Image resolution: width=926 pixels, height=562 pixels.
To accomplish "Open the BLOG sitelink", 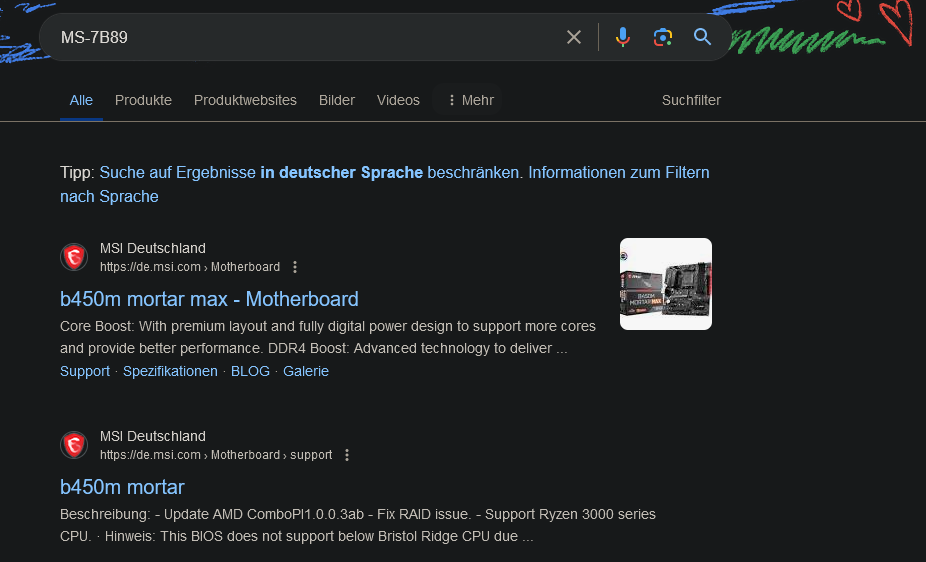I will point(250,371).
